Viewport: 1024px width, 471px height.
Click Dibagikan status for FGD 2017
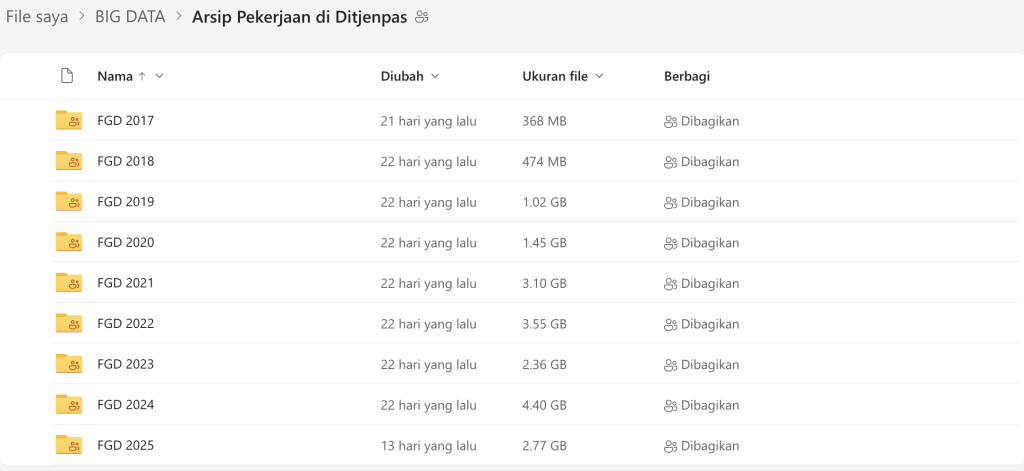[701, 122]
